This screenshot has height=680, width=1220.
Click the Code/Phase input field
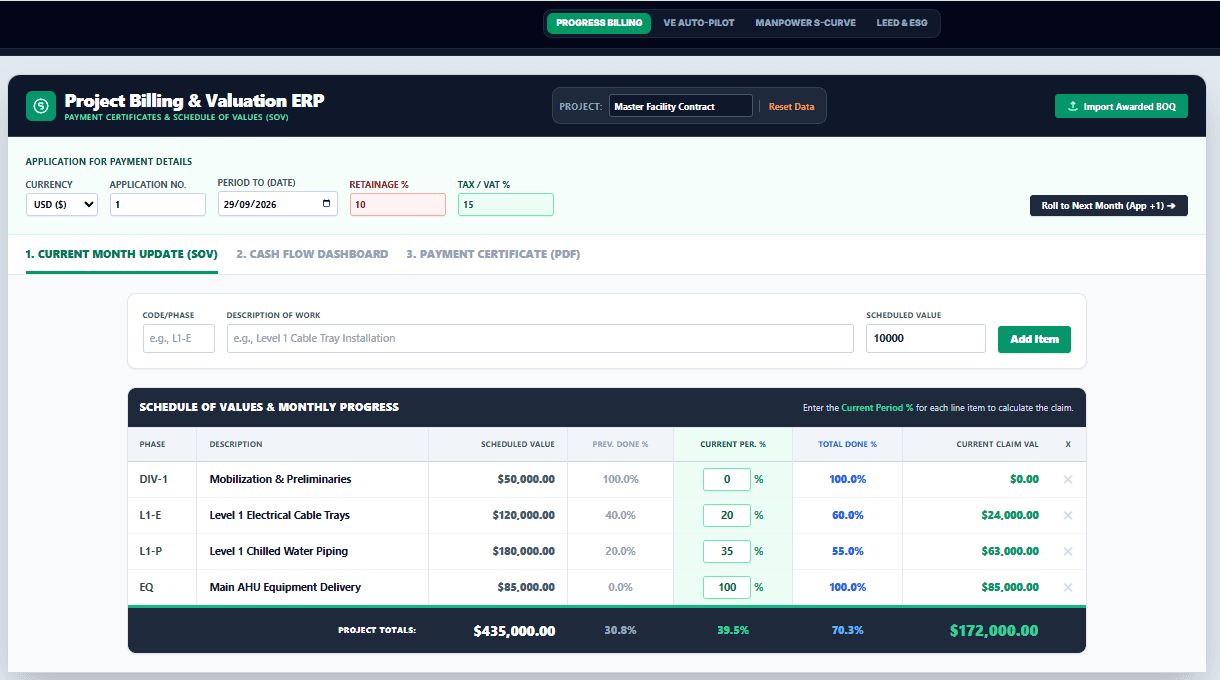pyautogui.click(x=179, y=338)
